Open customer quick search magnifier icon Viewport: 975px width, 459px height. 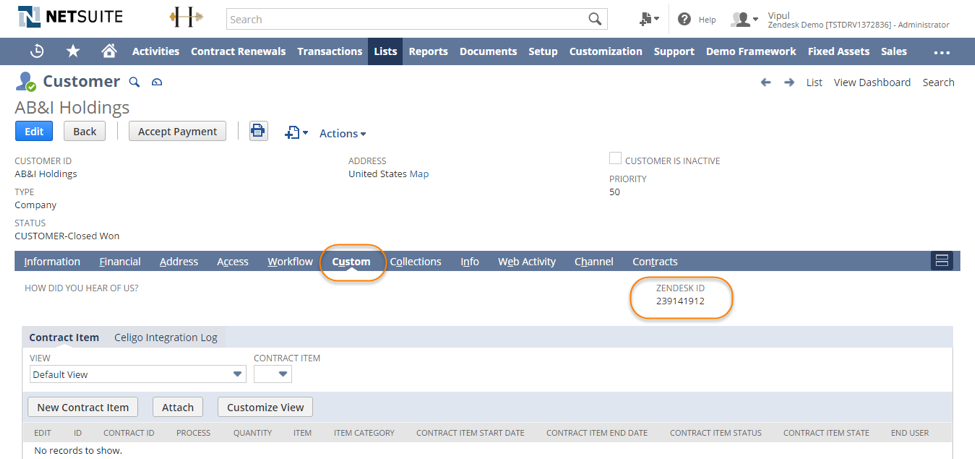(134, 82)
